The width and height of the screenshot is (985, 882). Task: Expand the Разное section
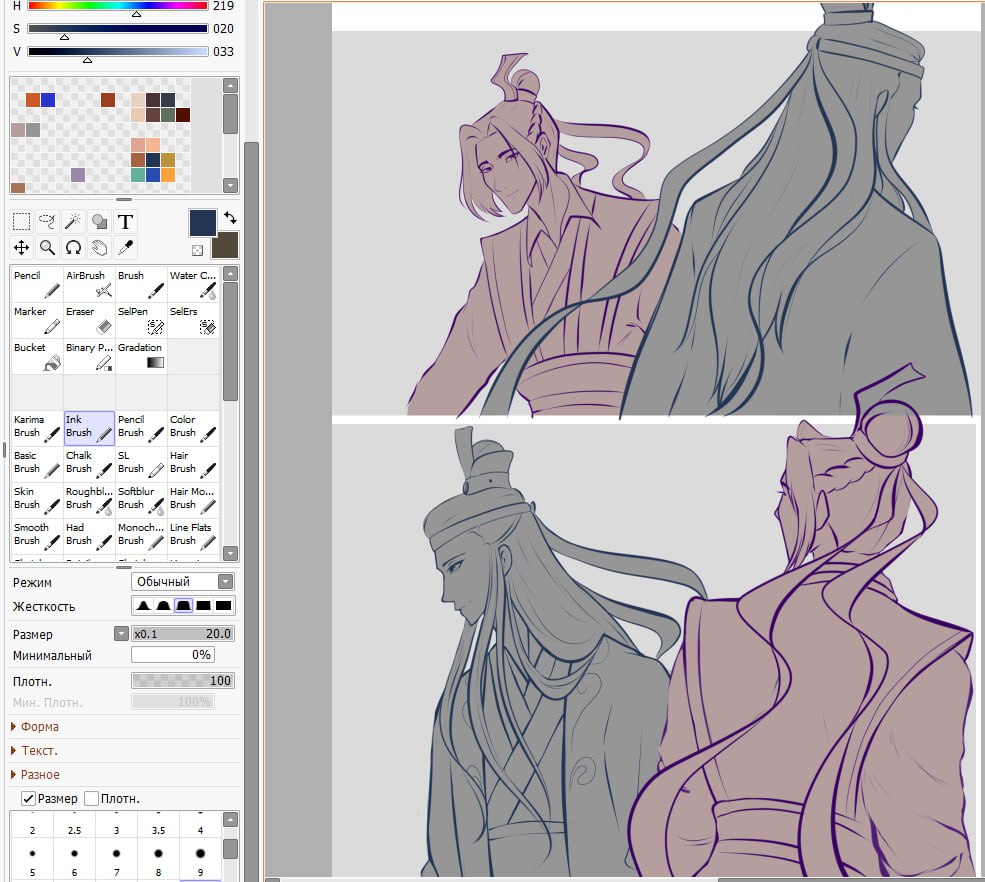point(38,774)
